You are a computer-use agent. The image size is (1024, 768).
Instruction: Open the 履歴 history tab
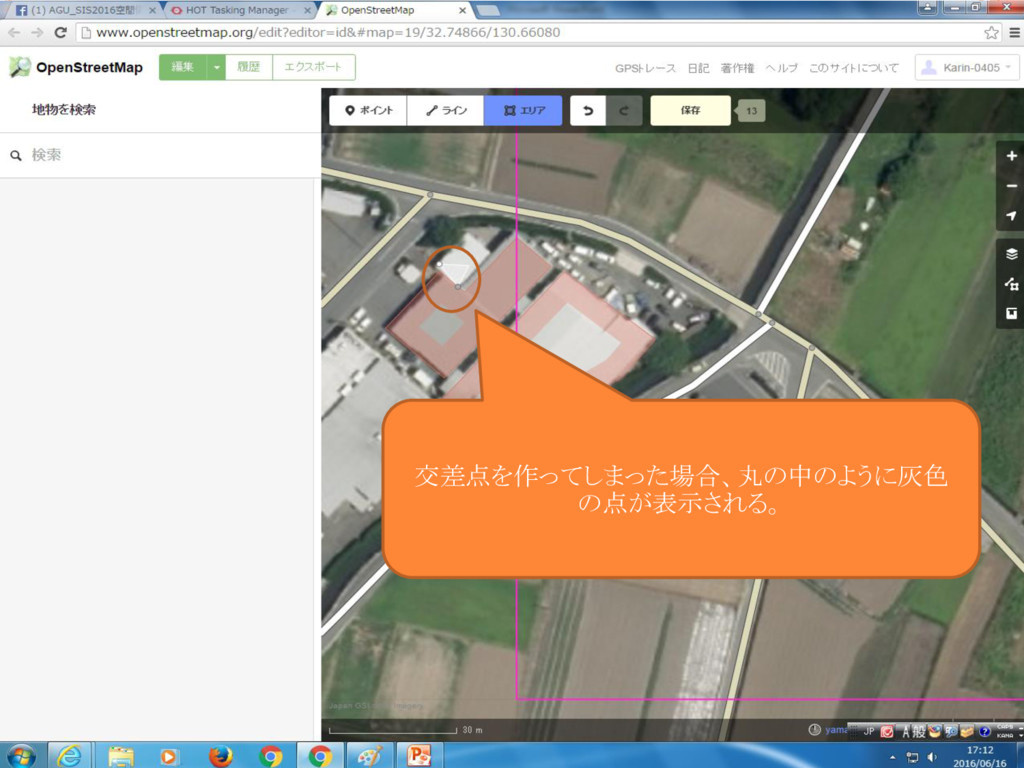[248, 67]
